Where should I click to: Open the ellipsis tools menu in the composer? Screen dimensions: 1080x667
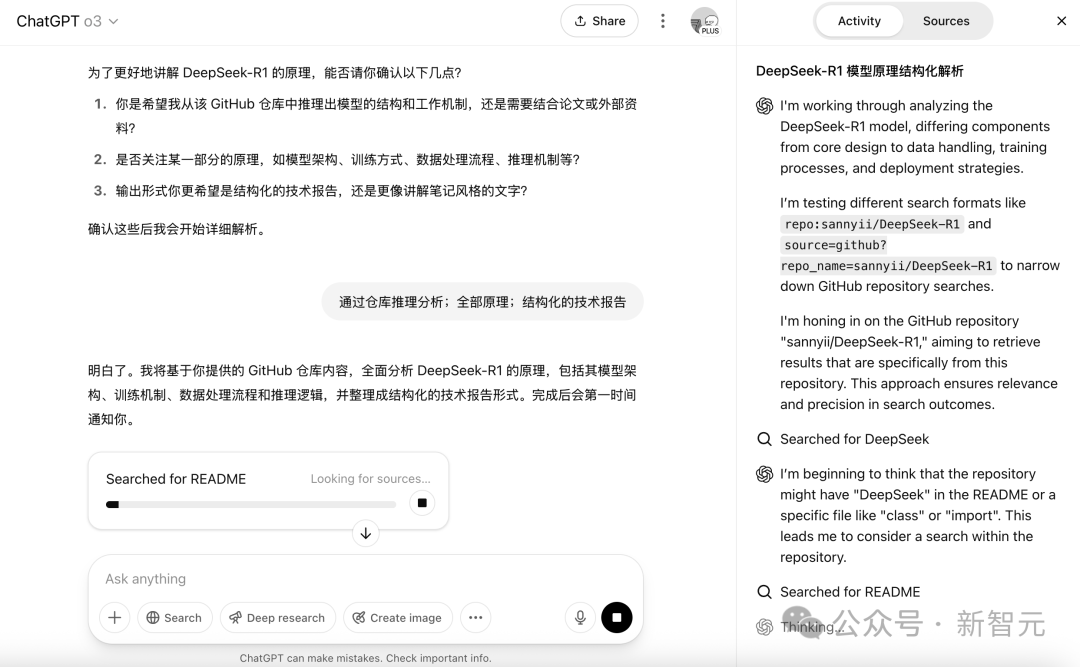coord(476,618)
